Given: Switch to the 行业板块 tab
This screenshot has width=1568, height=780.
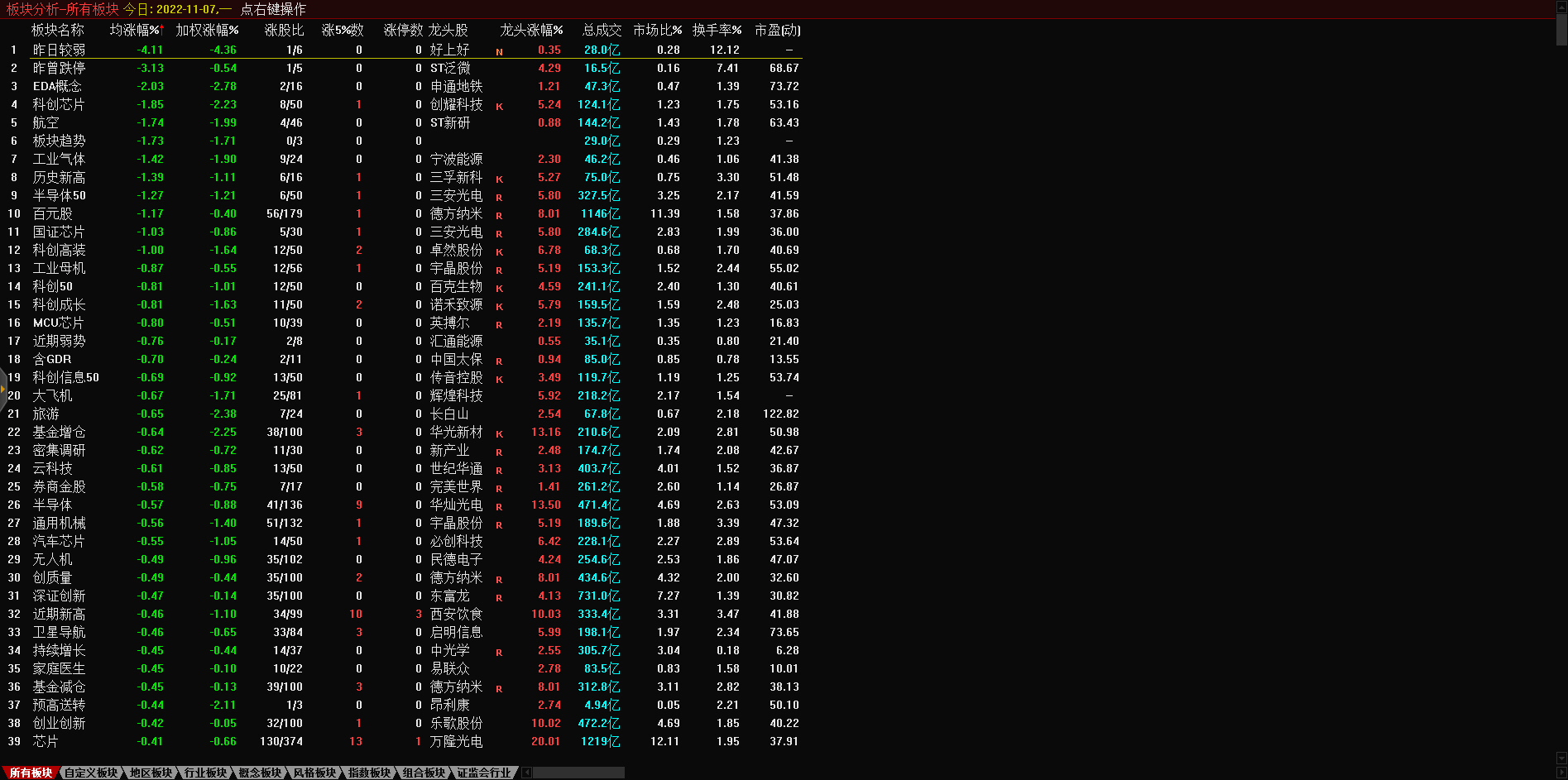Looking at the screenshot, I should 205,773.
